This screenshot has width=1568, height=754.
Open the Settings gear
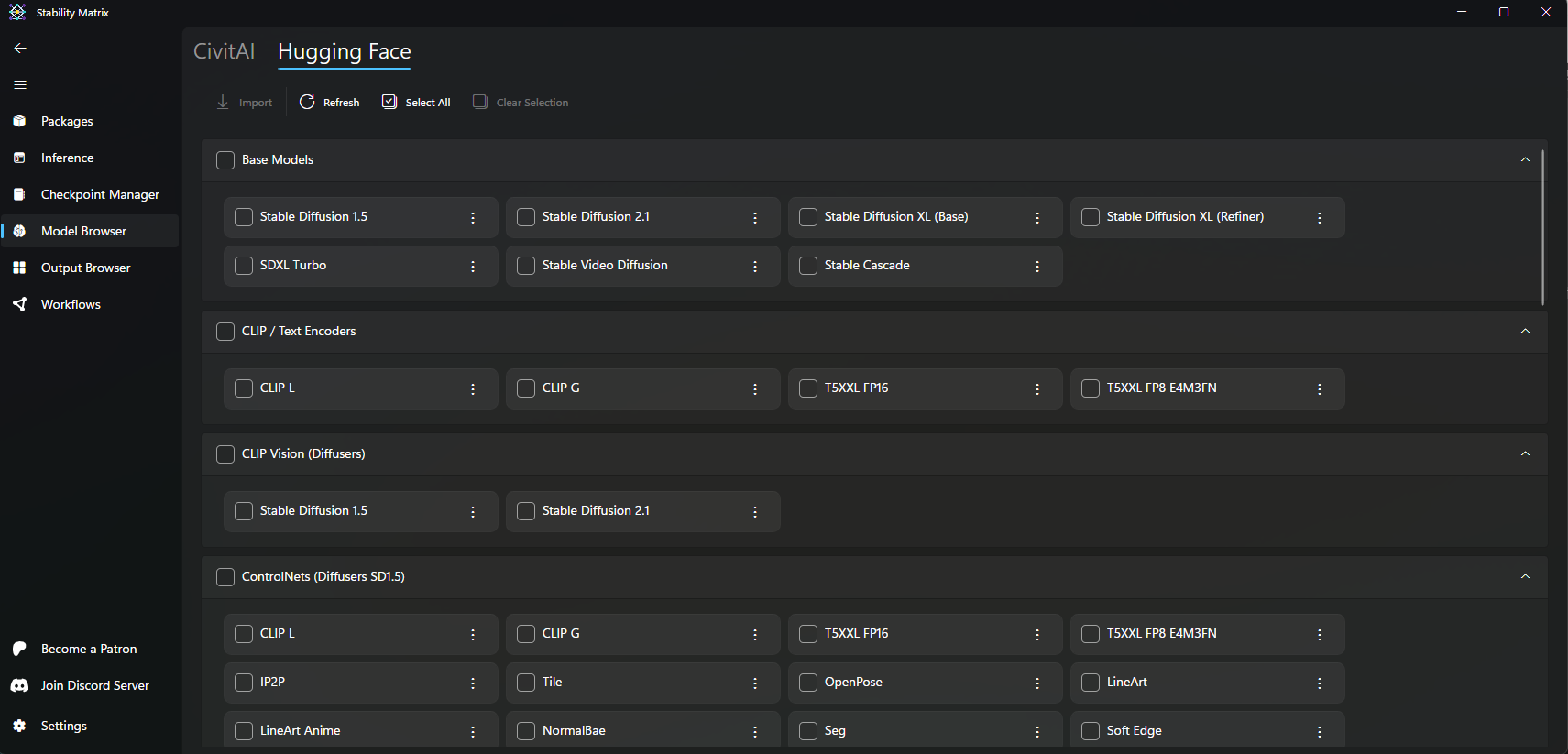coord(19,726)
